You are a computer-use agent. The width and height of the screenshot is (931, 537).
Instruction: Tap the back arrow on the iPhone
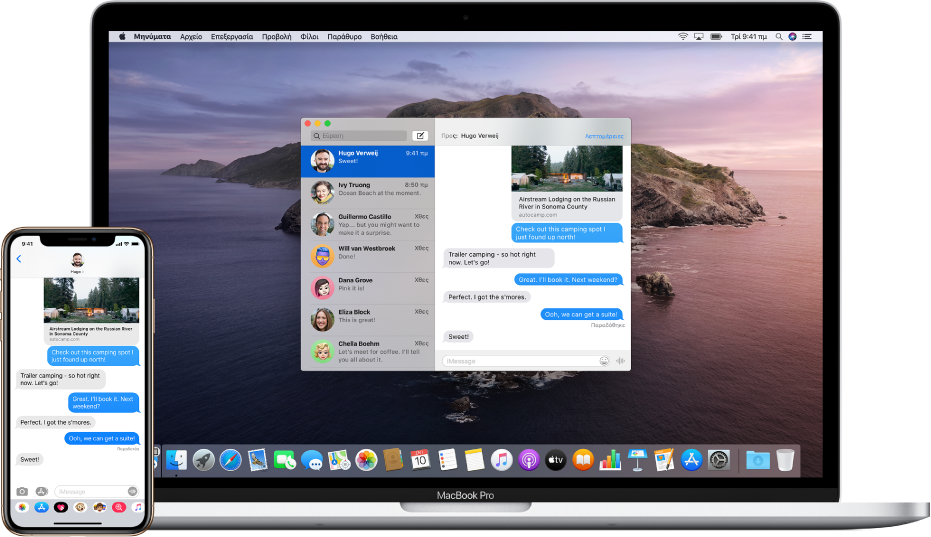(x=19, y=259)
